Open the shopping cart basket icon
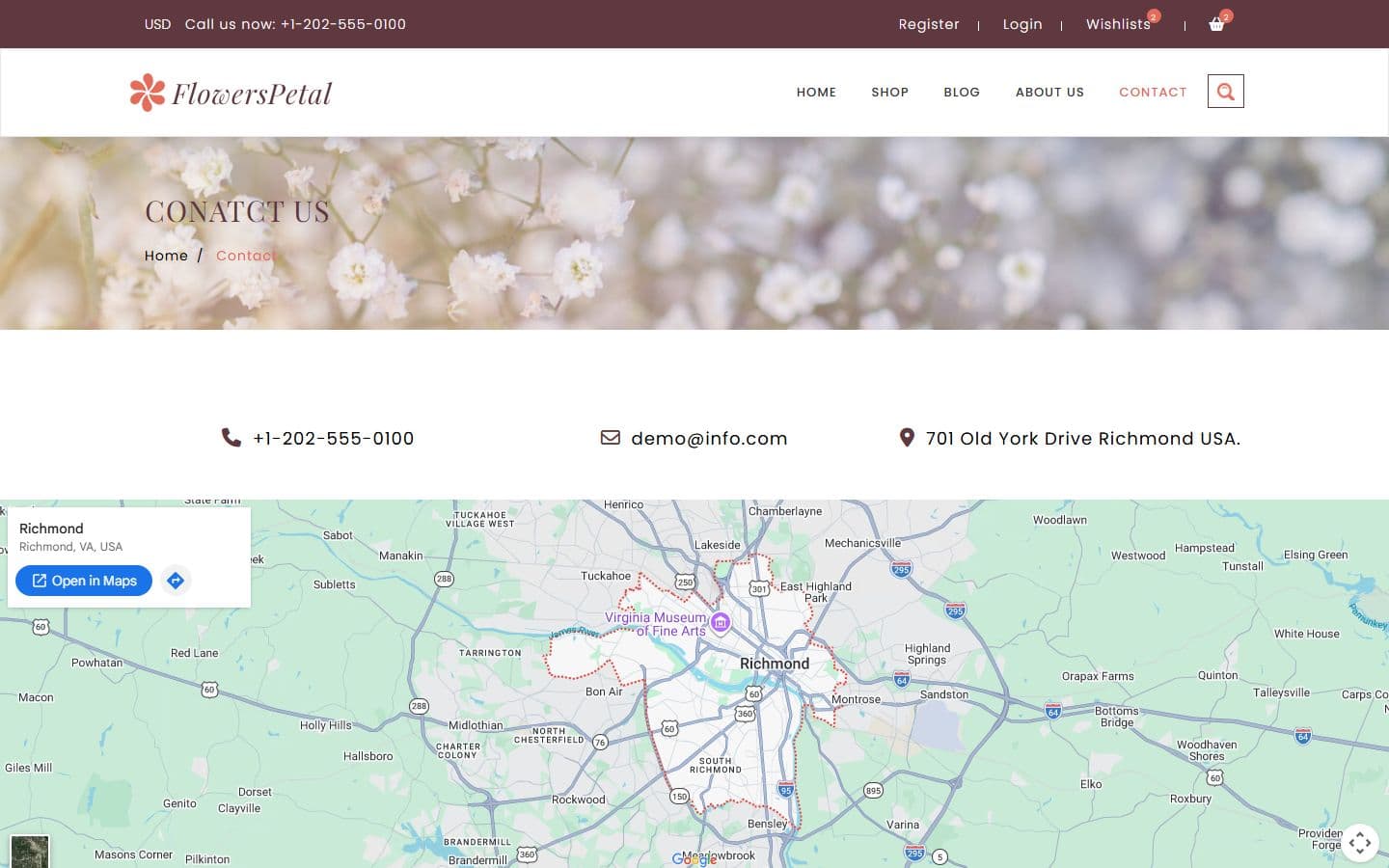This screenshot has height=868, width=1389. point(1216,24)
